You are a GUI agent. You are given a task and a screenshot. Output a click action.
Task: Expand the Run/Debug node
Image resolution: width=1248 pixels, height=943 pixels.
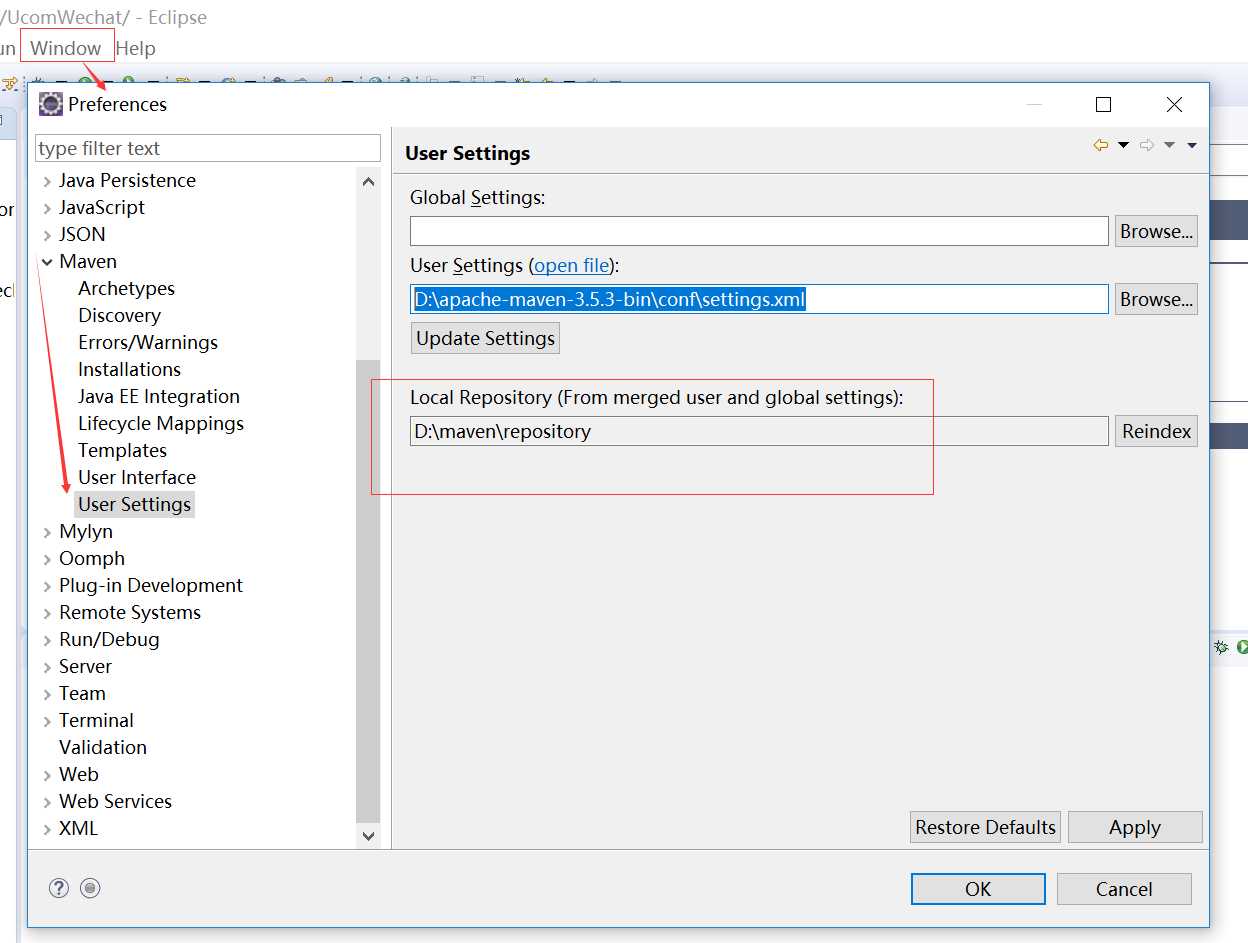click(x=47, y=640)
